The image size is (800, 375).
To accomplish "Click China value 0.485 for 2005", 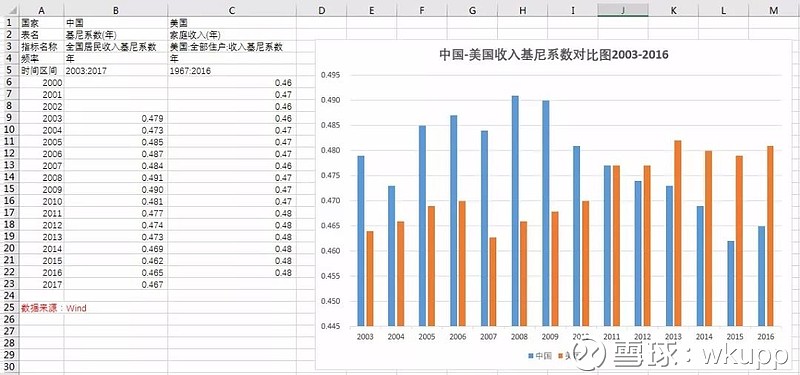I will pos(116,142).
